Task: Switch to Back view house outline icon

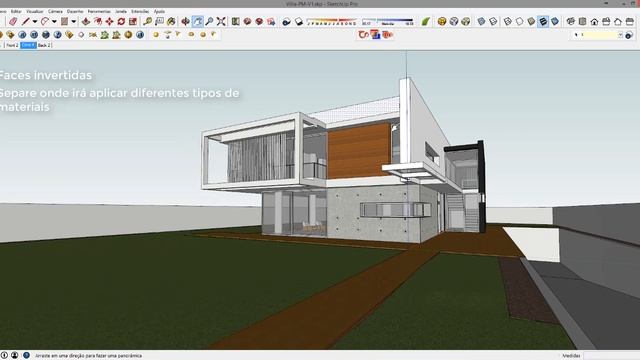Action: coord(618,21)
